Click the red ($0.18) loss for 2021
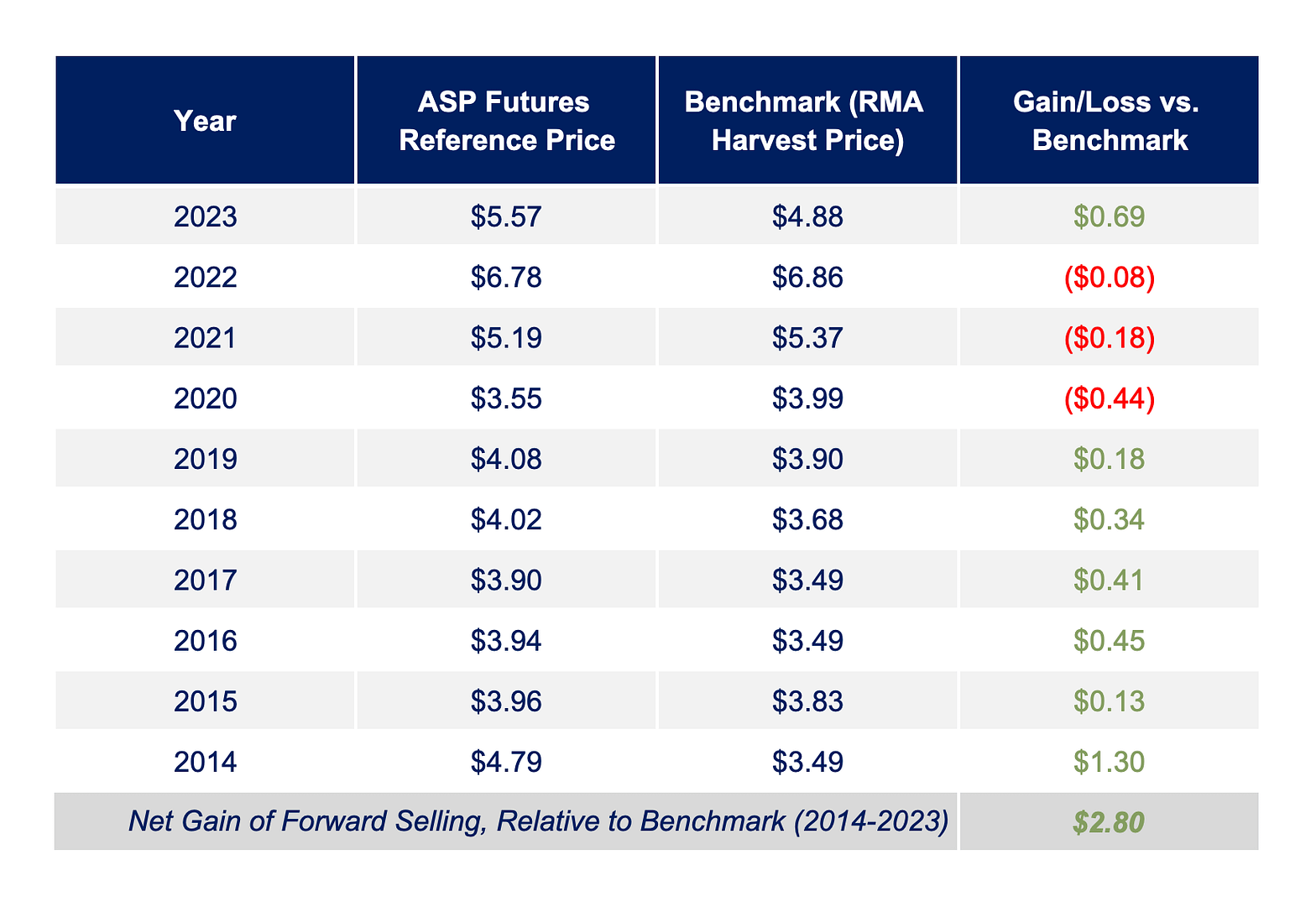The height and width of the screenshot is (906, 1316). coord(1109,338)
